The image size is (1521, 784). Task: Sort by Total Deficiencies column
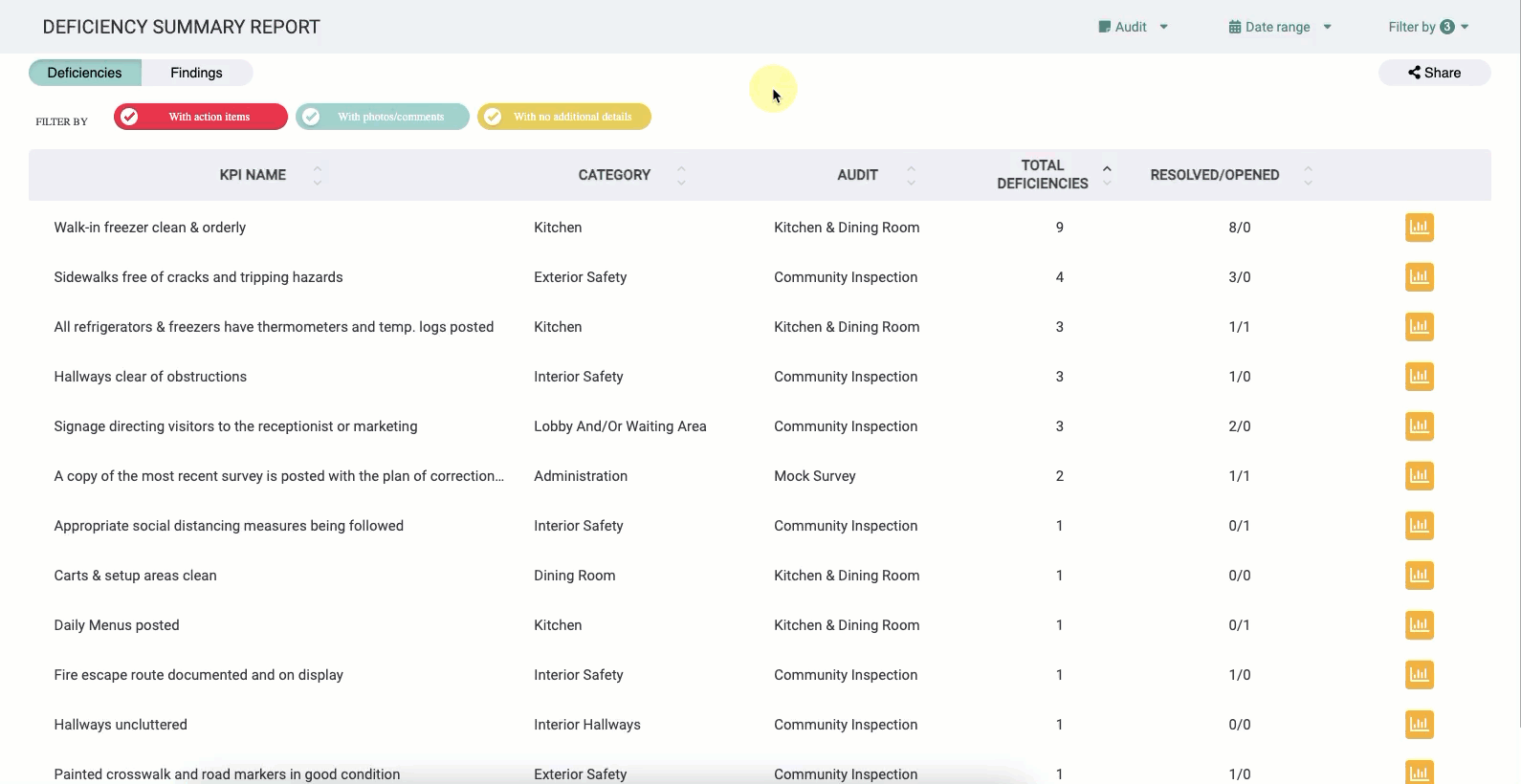click(1107, 175)
